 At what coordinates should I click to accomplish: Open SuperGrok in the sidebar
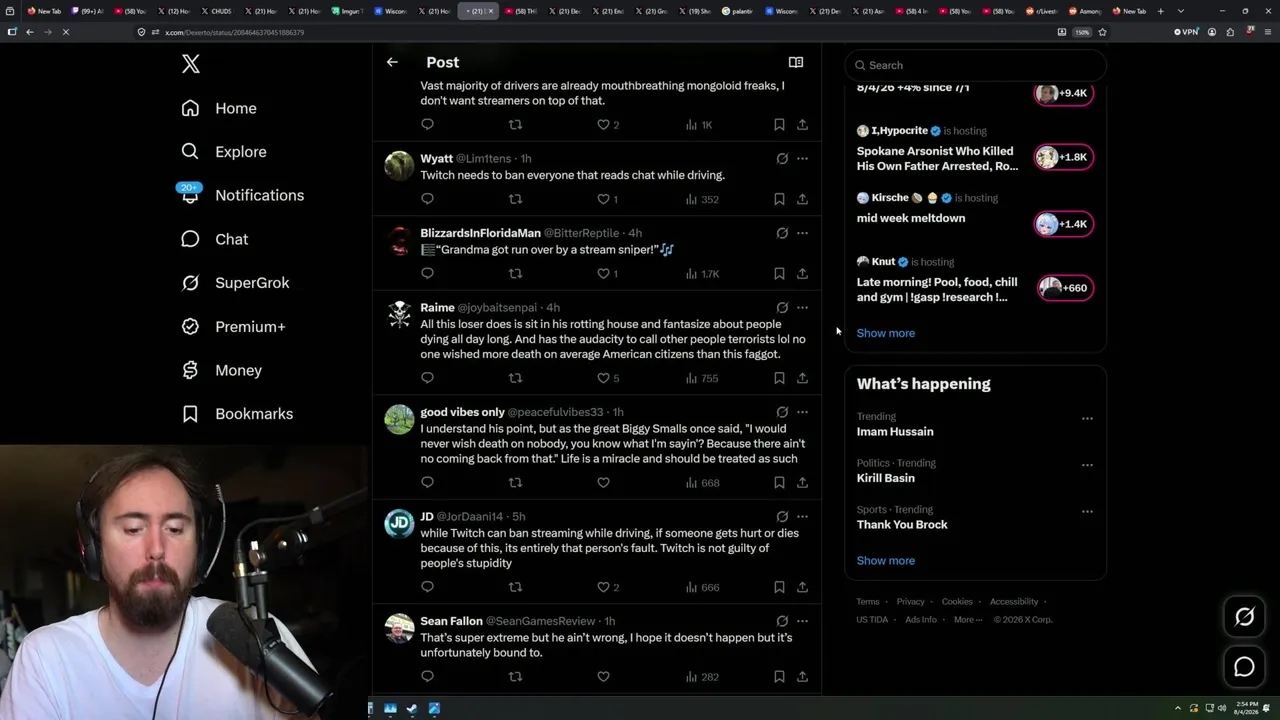pyautogui.click(x=235, y=283)
